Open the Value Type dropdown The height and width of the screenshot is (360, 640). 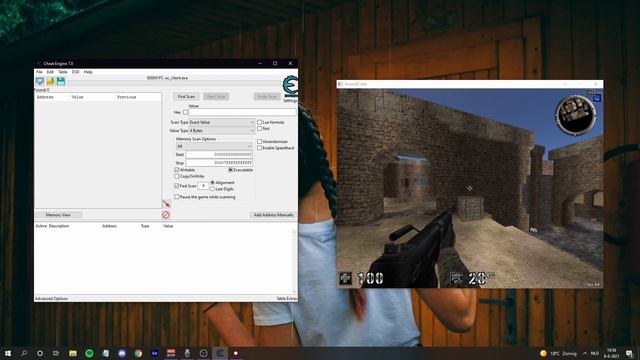point(221,131)
